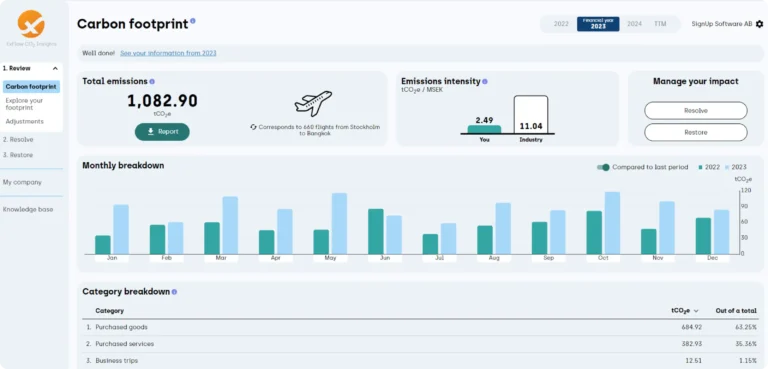Screen dimensions: 768x369
Task: Click Out of a total column header
Action: coord(736,311)
